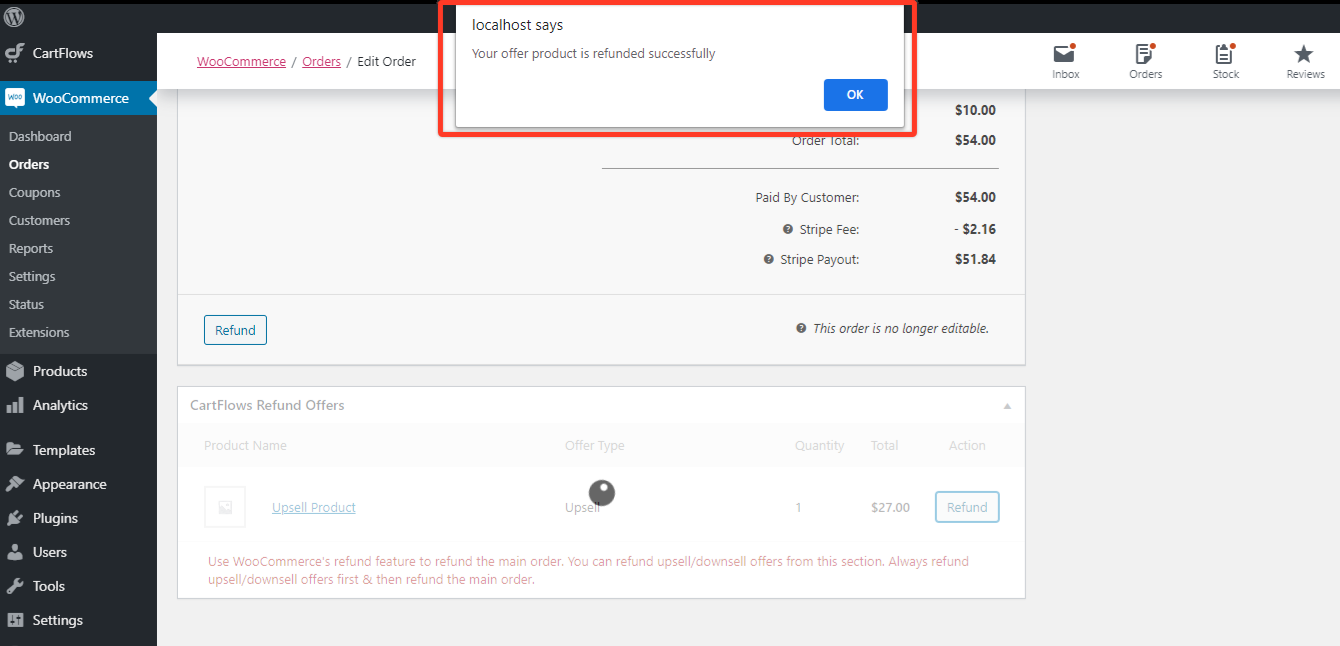Click the Stripe Payout help tooltip icon
This screenshot has width=1340, height=646.
point(769,260)
